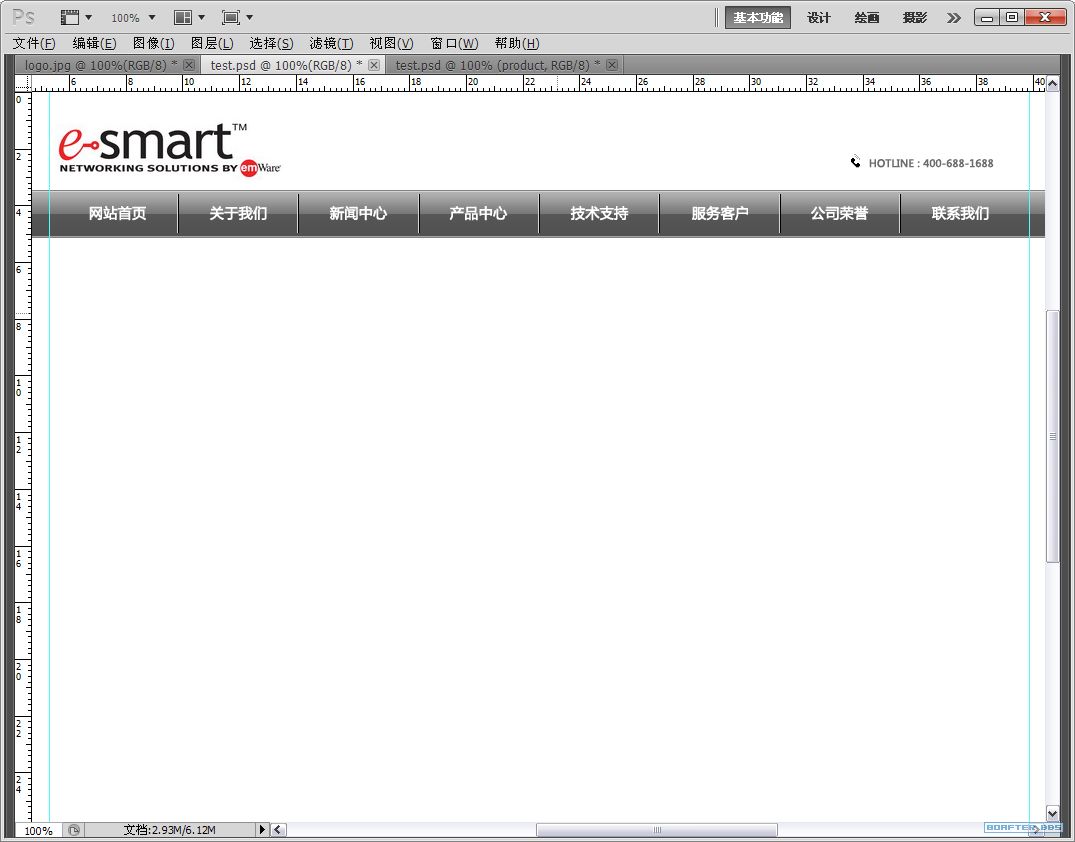The height and width of the screenshot is (842, 1075).
Task: Switch to the 摄影 workspace
Action: [915, 17]
